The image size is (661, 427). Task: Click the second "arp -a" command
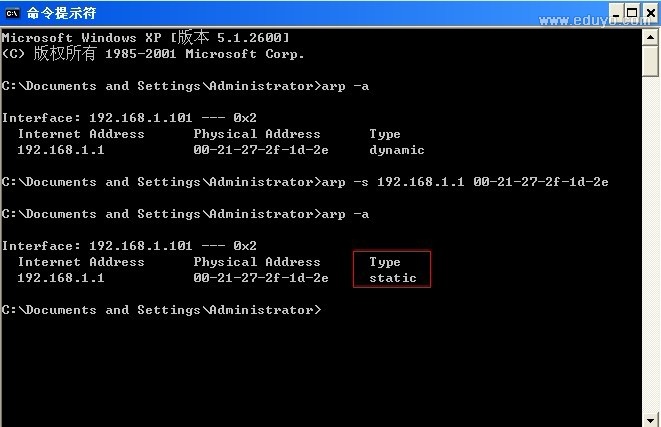(x=344, y=214)
